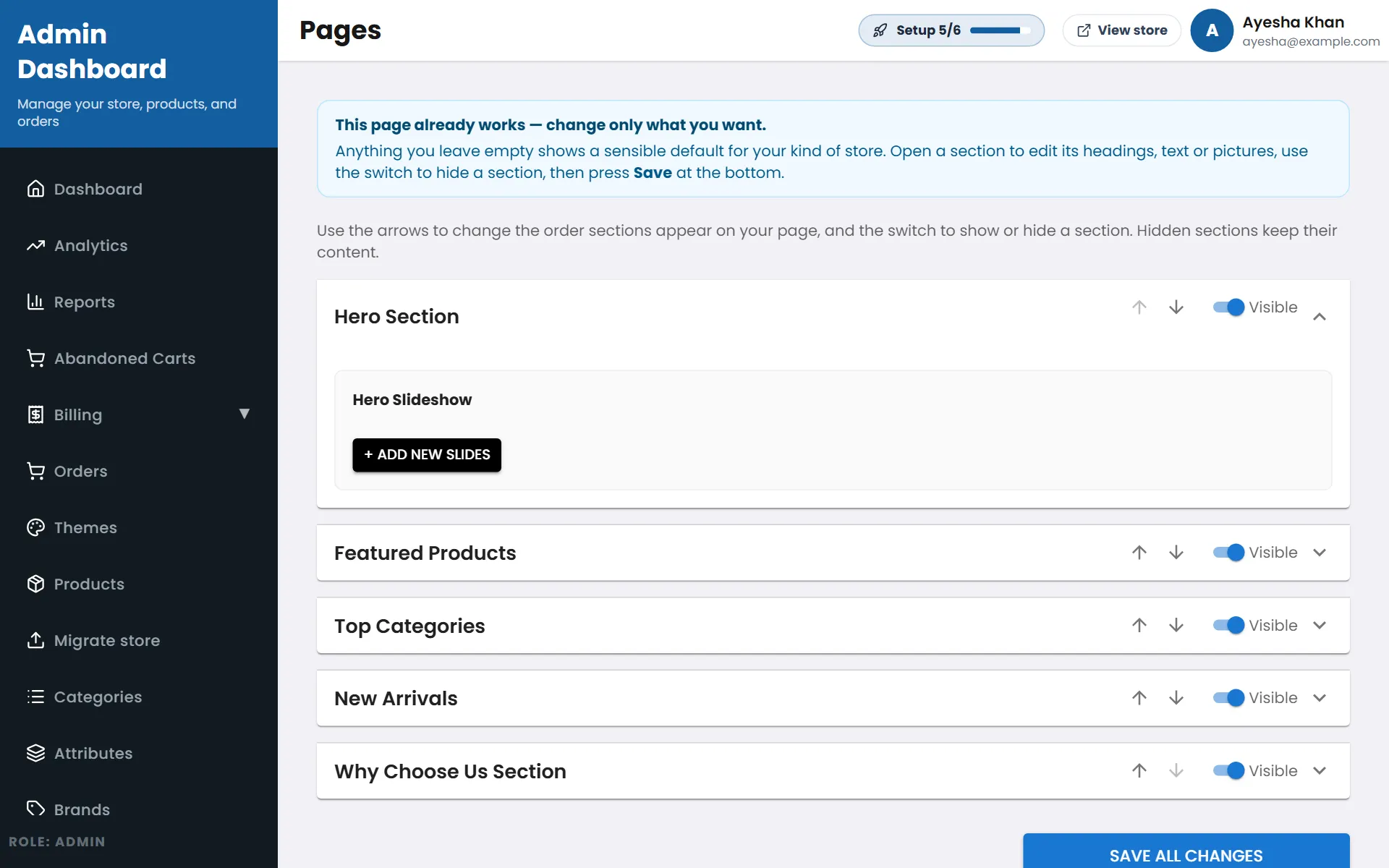
Task: Click the Products box icon in sidebar
Action: (35, 584)
